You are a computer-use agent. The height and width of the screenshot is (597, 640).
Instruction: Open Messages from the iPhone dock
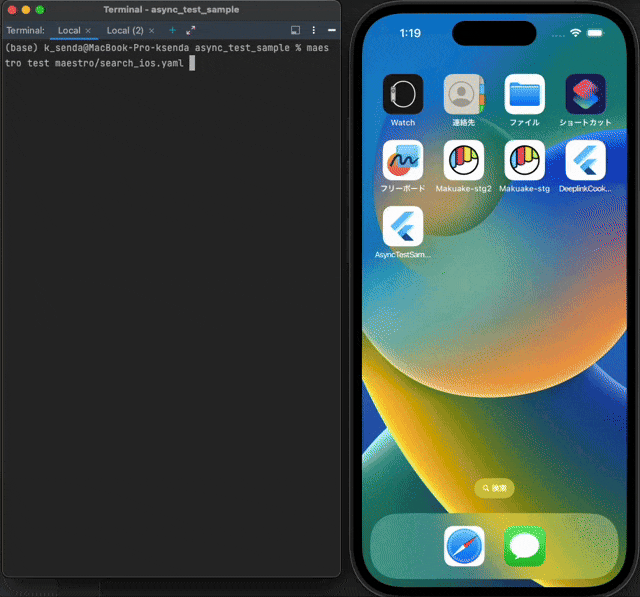(524, 546)
